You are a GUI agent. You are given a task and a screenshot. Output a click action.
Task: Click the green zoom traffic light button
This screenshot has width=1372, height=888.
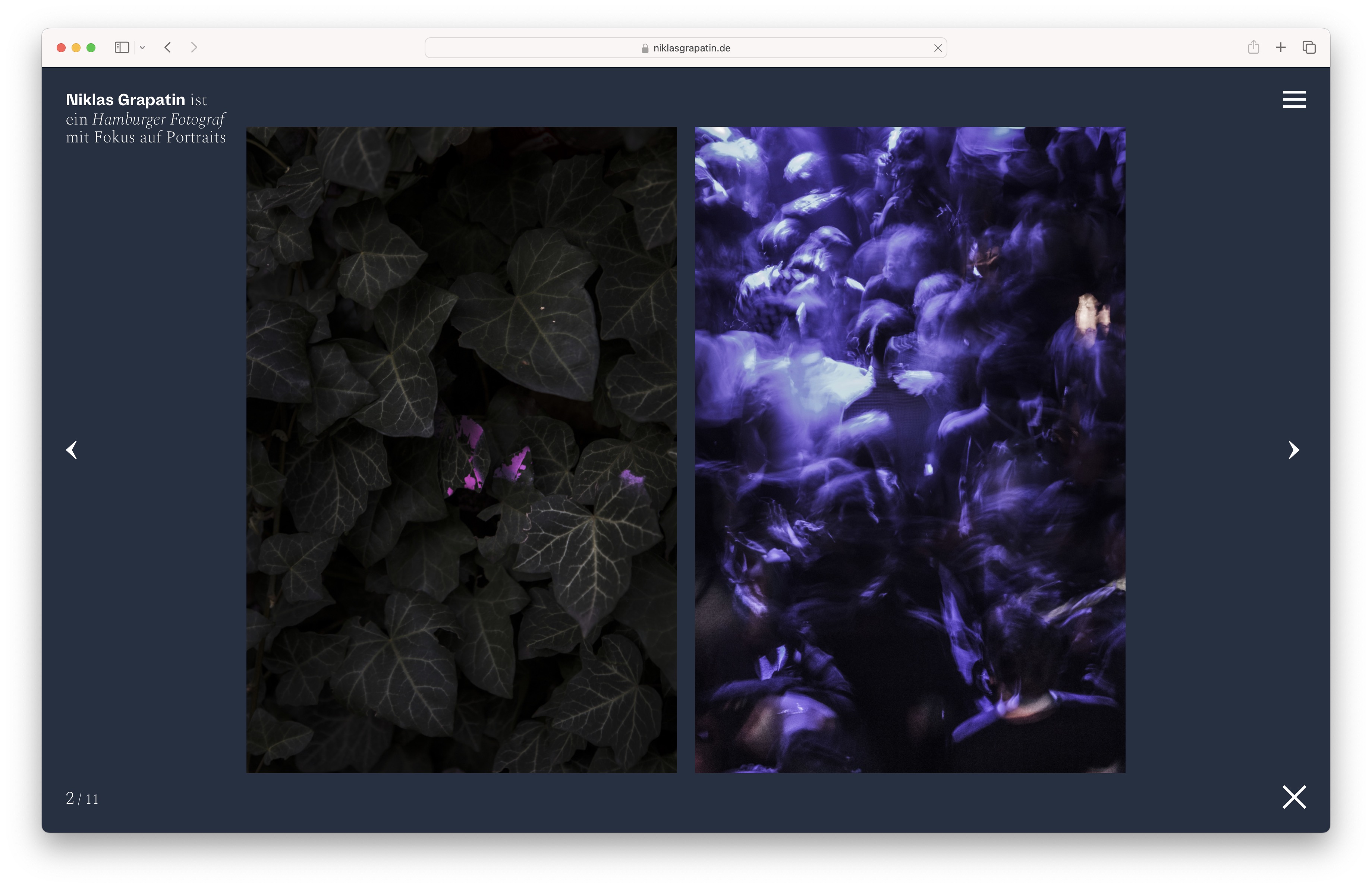[x=91, y=47]
